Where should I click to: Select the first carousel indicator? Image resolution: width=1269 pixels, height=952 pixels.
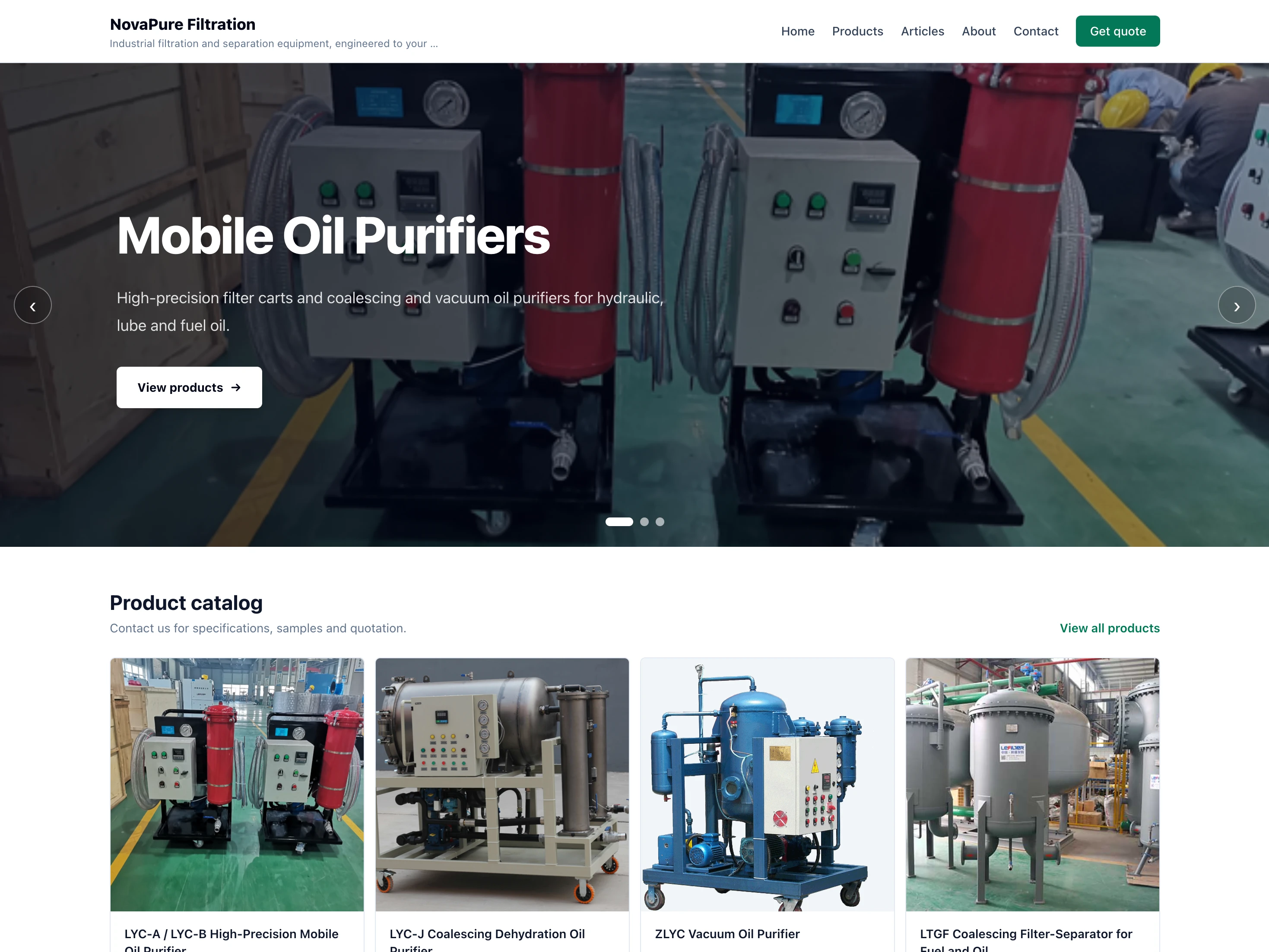619,522
